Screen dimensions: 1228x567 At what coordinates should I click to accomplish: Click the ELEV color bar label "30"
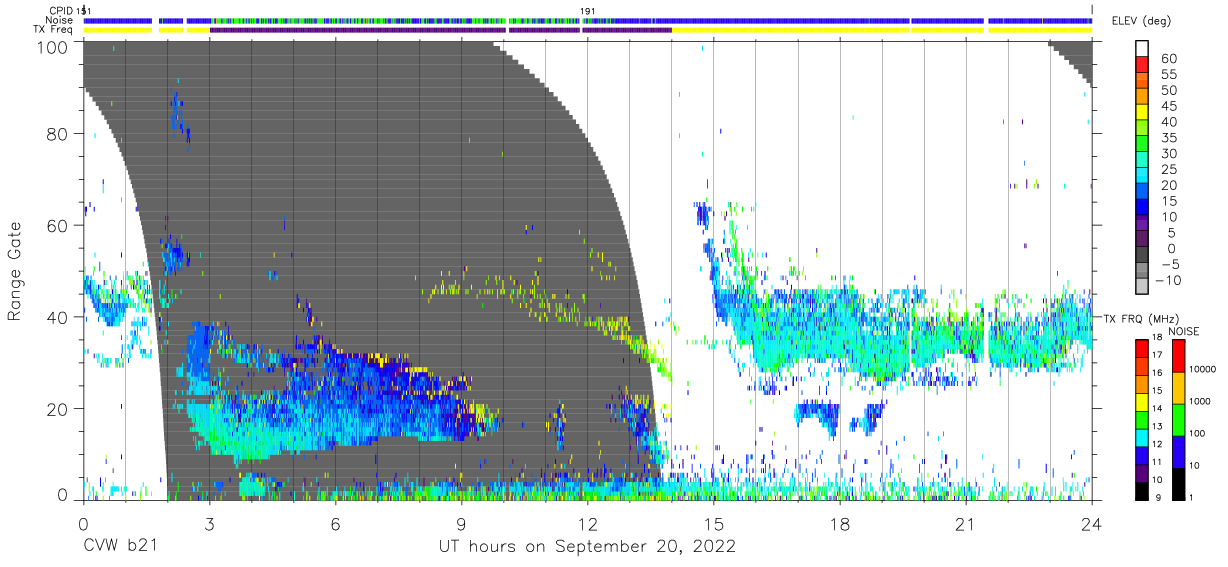[x=1169, y=154]
